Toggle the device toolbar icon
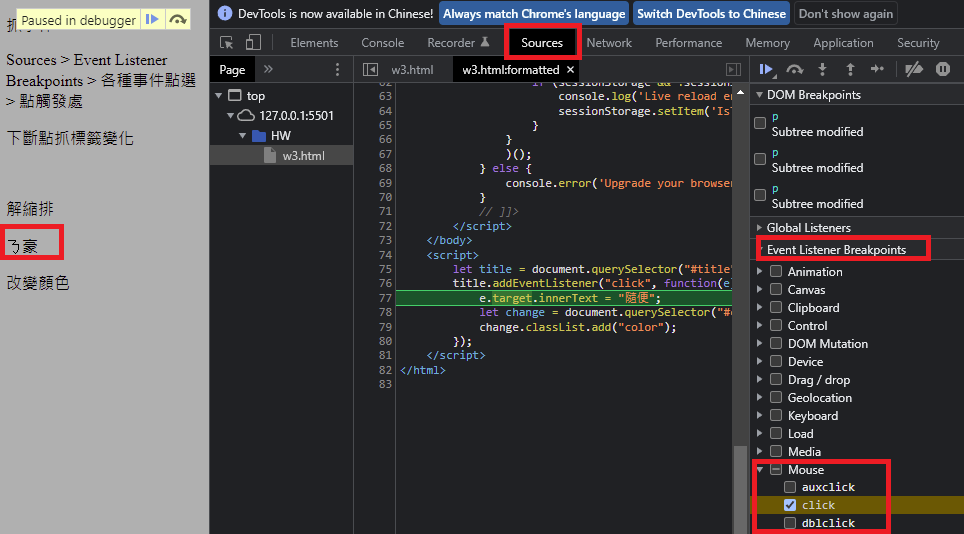Viewport: 964px width, 534px height. click(x=253, y=42)
